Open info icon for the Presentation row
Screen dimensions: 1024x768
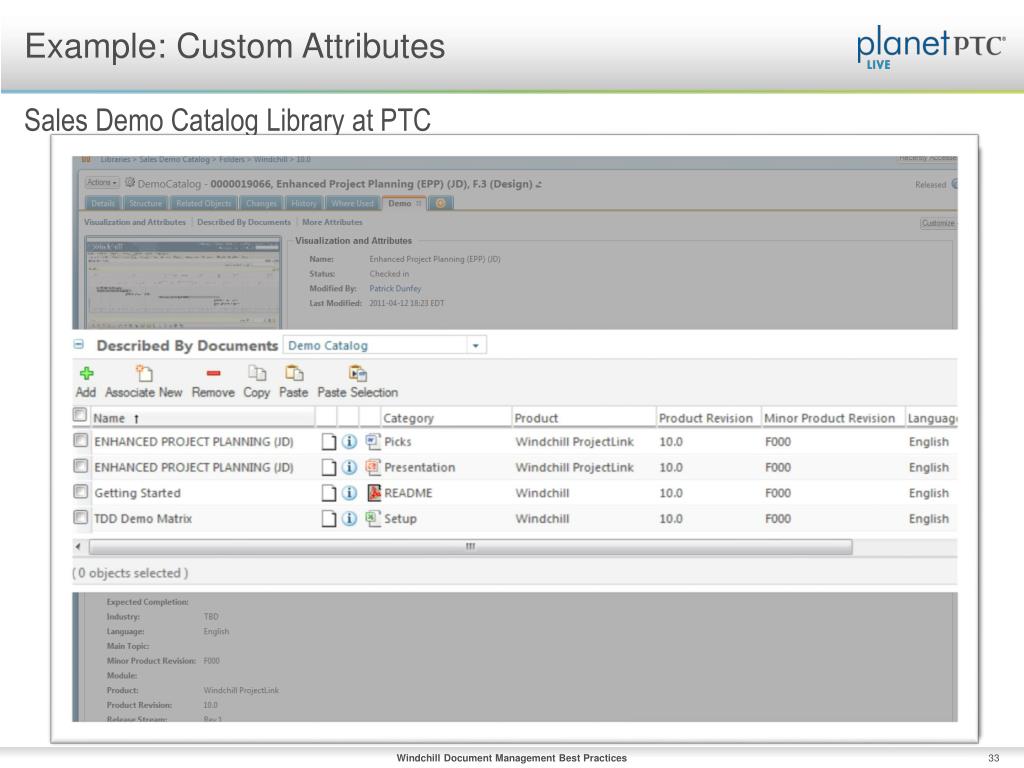tap(349, 468)
